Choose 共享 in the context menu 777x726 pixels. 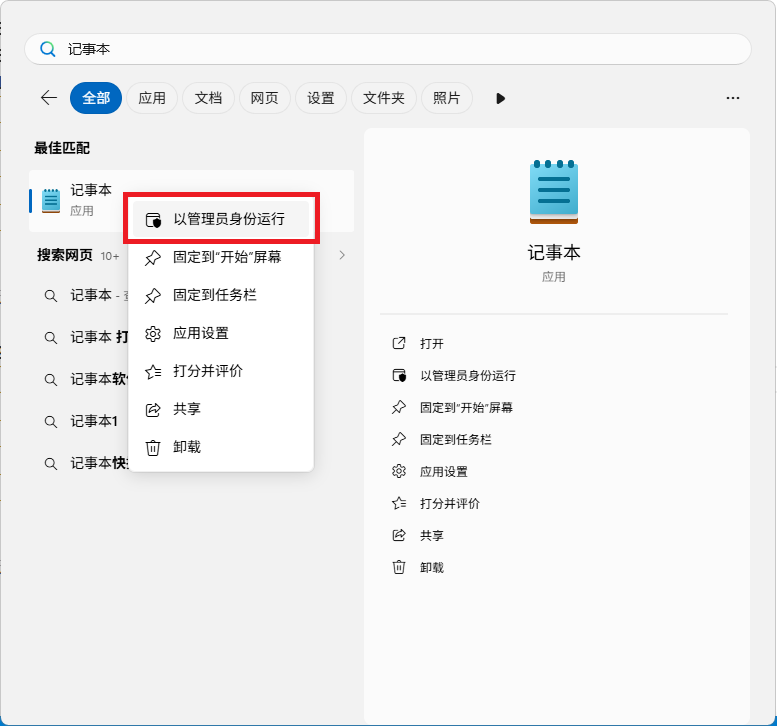221,409
